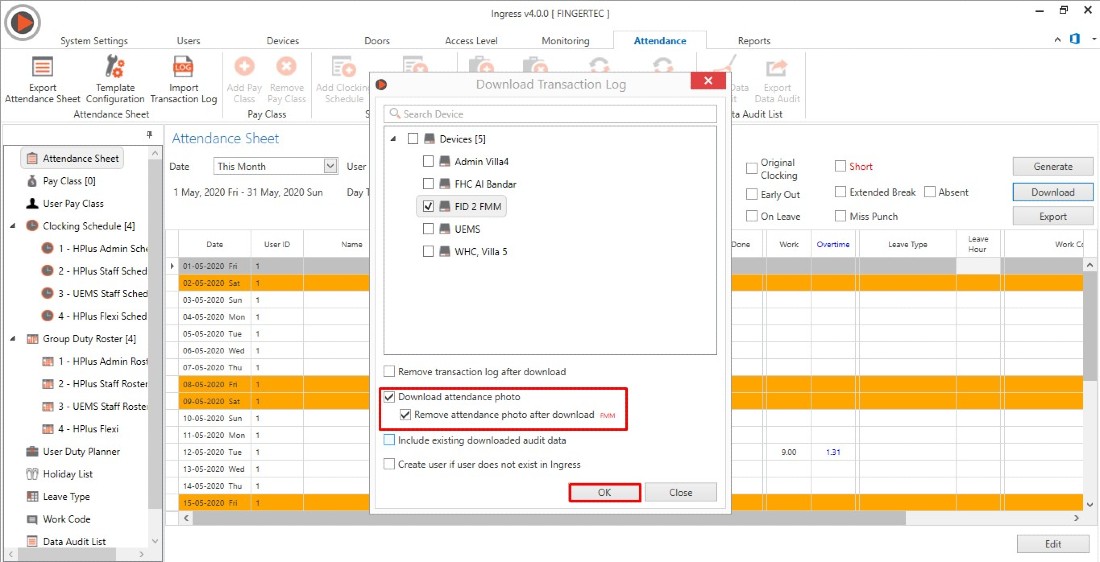Click the Search Device field
The image size is (1100, 562).
tap(550, 114)
